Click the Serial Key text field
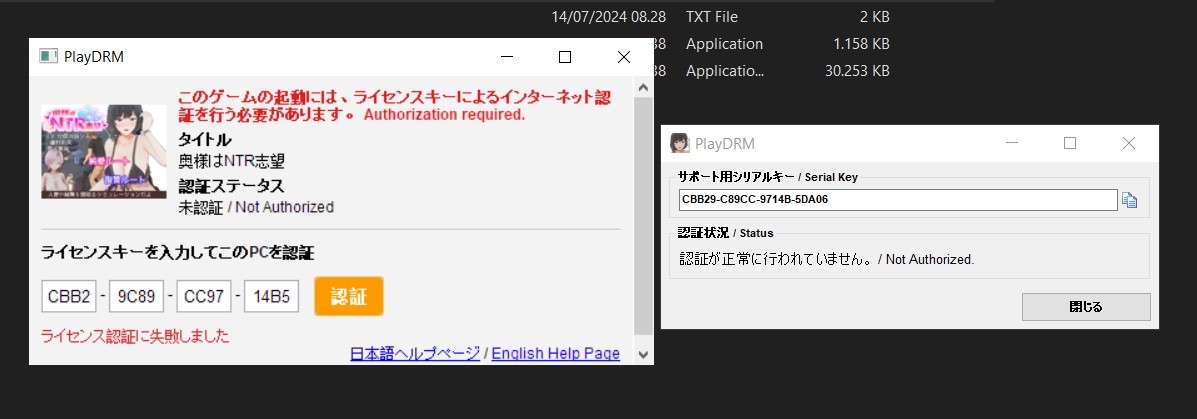This screenshot has height=419, width=1197. point(897,200)
